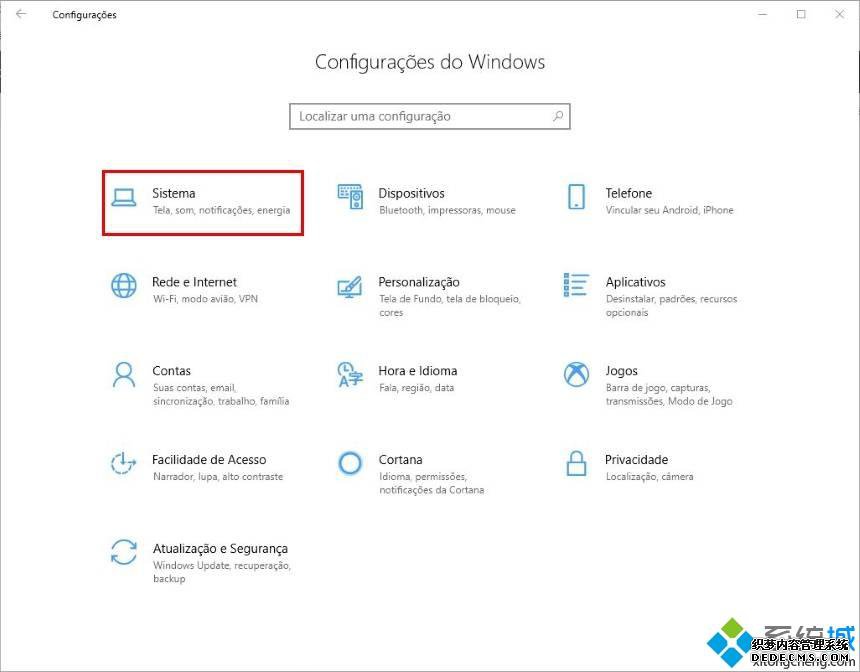The height and width of the screenshot is (672, 860).
Task: Open the Dispositivos keyboard and speaker icon
Action: (x=350, y=197)
